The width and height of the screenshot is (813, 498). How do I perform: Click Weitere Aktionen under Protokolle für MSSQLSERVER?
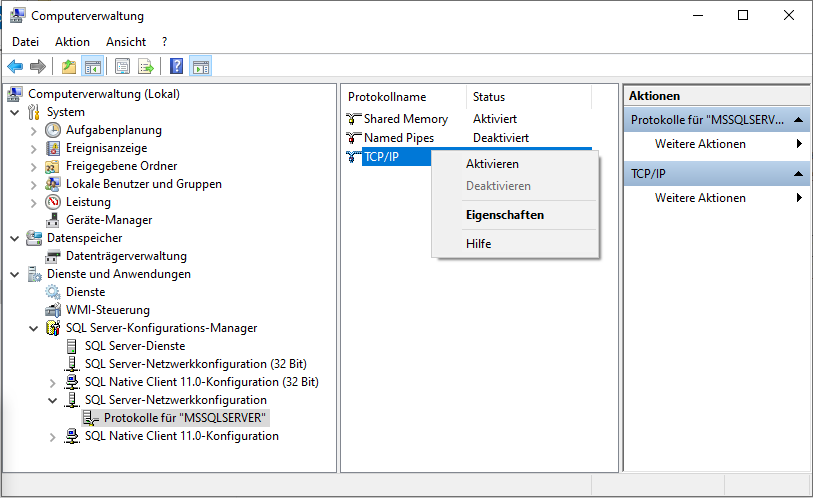[x=700, y=144]
